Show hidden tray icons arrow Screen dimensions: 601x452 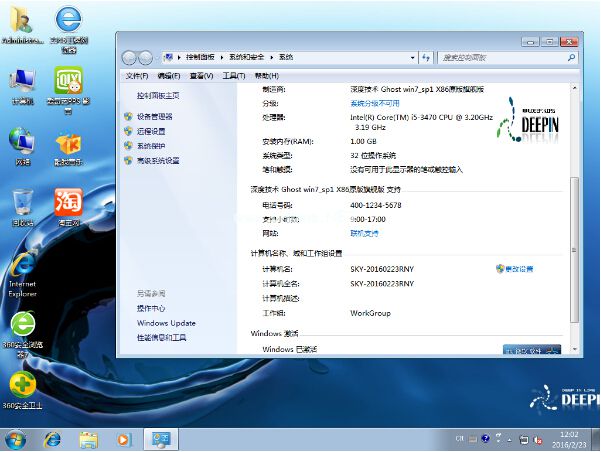tap(509, 440)
